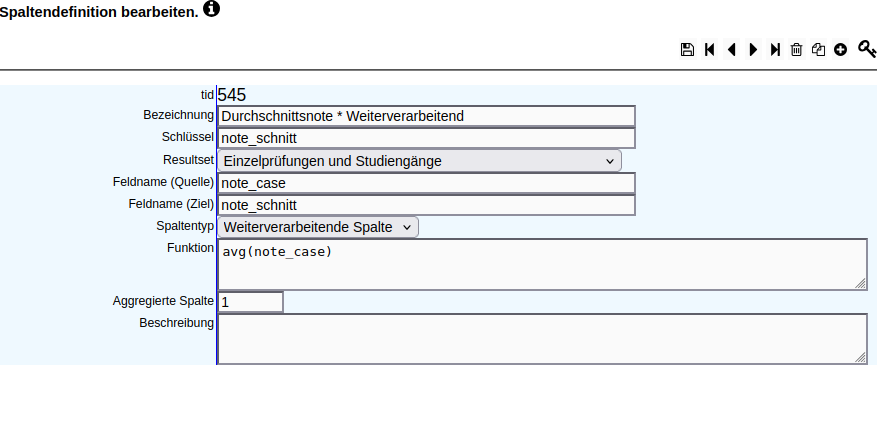Click the Aggregierte Spalte field
This screenshot has width=877, height=433.
pyautogui.click(x=251, y=302)
